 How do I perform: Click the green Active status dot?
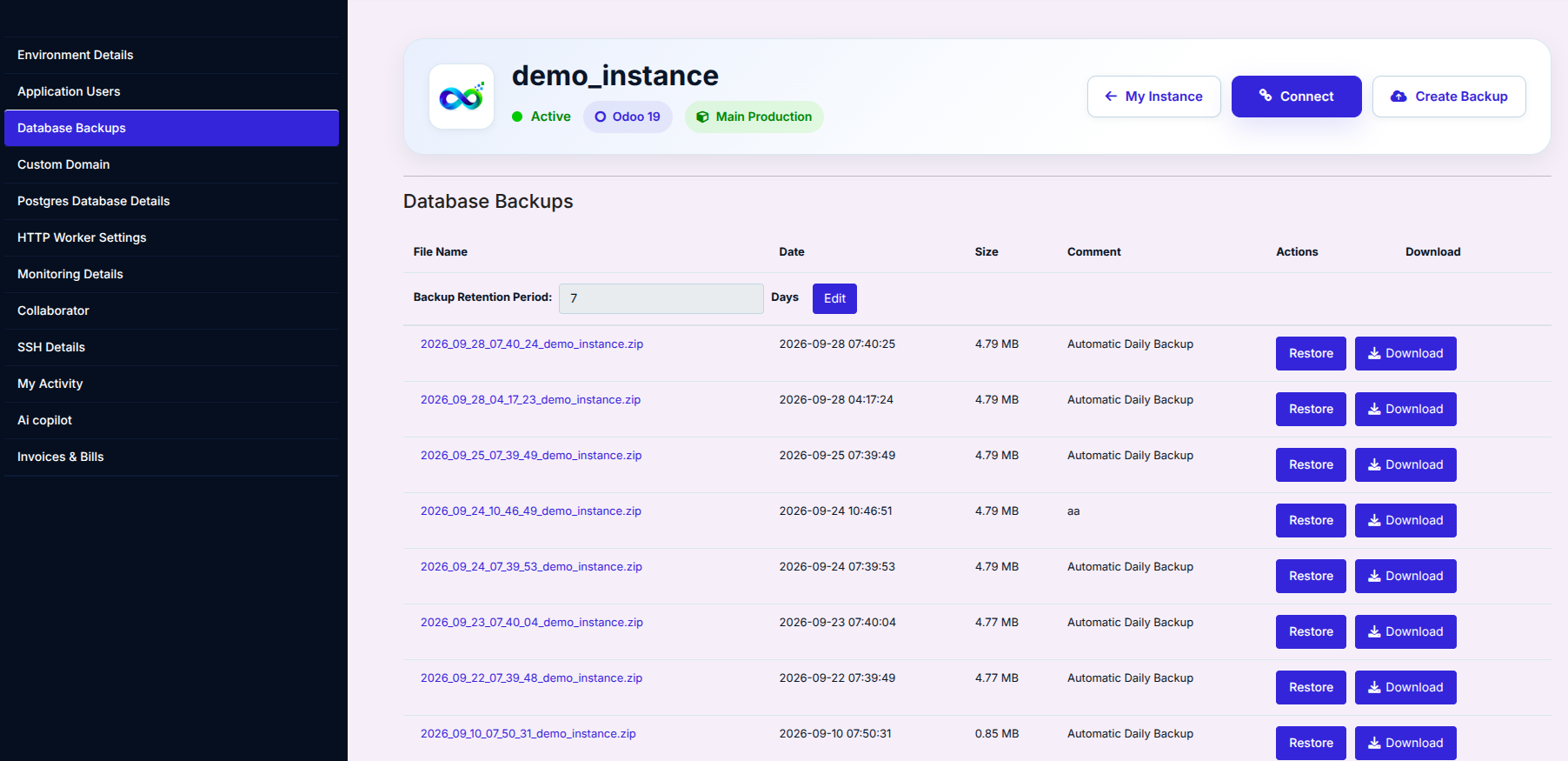[517, 117]
